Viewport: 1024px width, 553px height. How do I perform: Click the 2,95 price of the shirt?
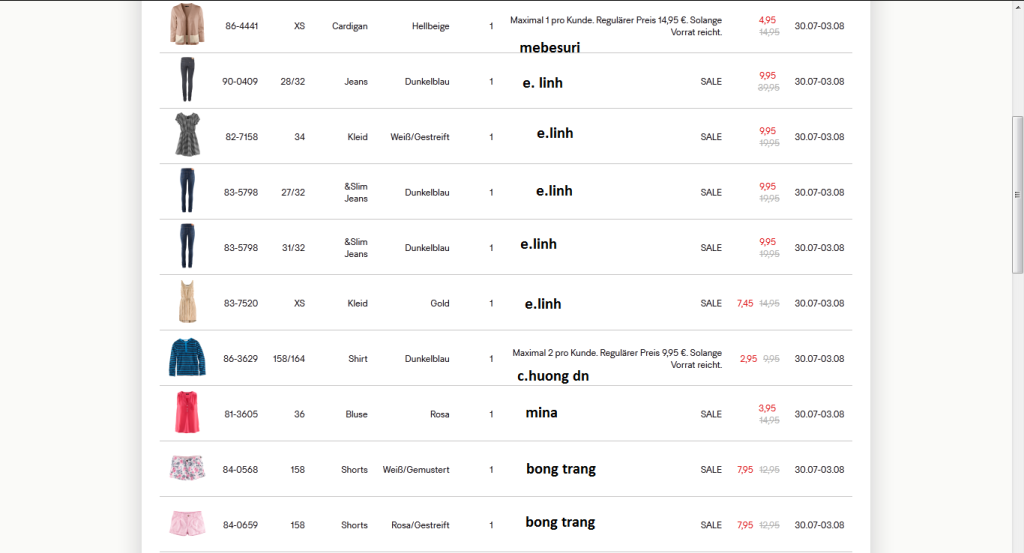(x=749, y=358)
